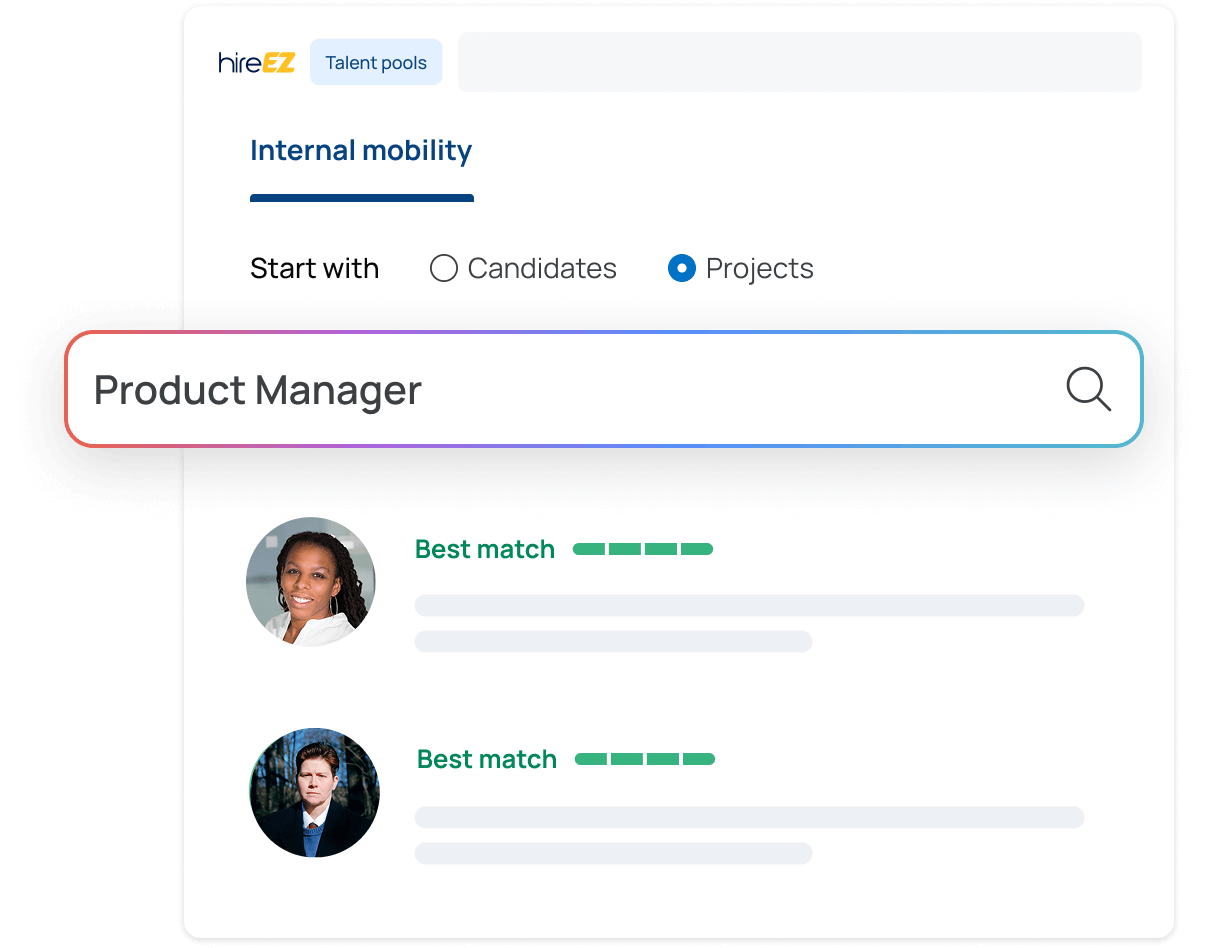Select the Projects radio button
1208x948 pixels.
coord(682,268)
